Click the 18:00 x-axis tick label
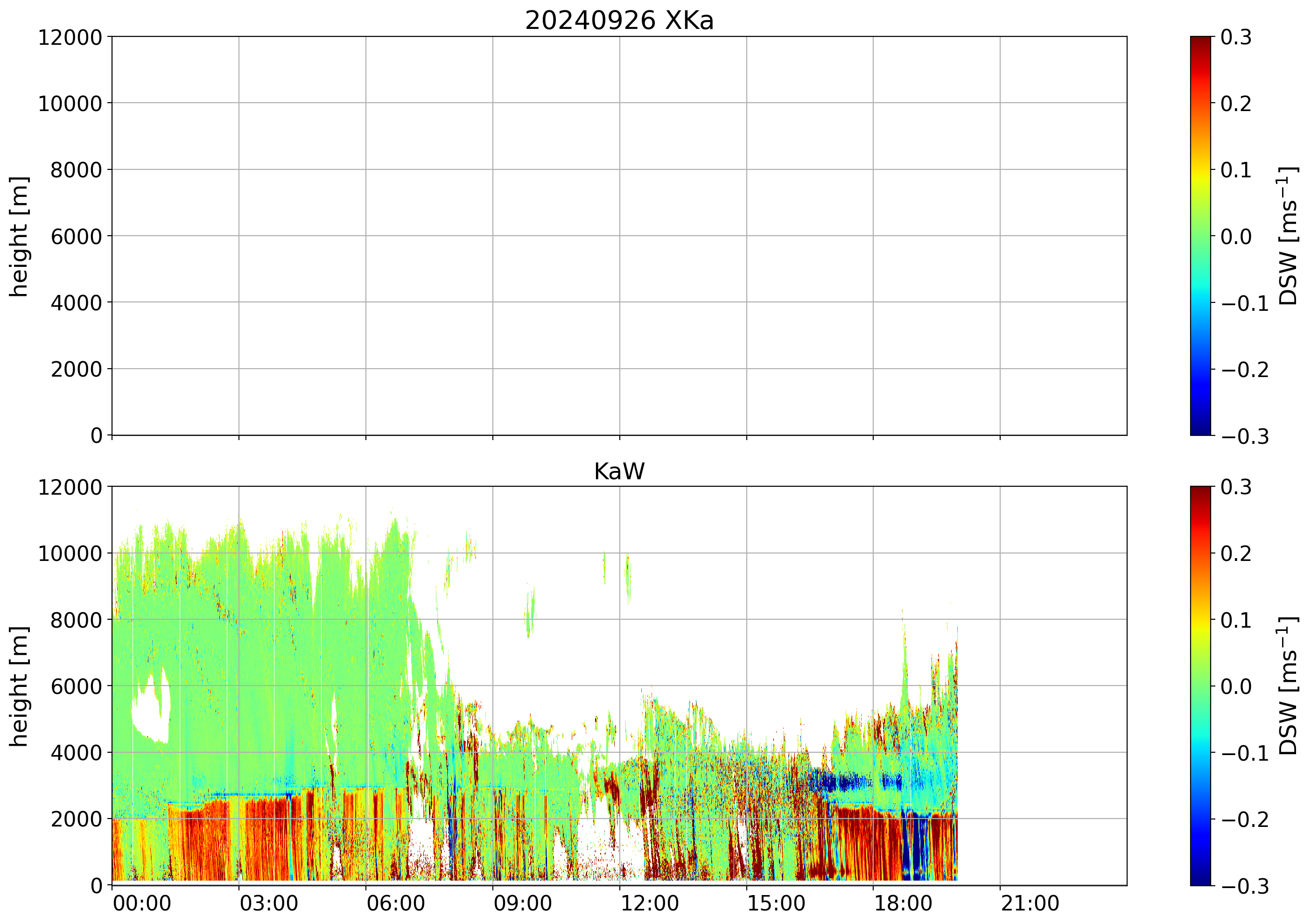The height and width of the screenshot is (924, 1311). (x=903, y=904)
